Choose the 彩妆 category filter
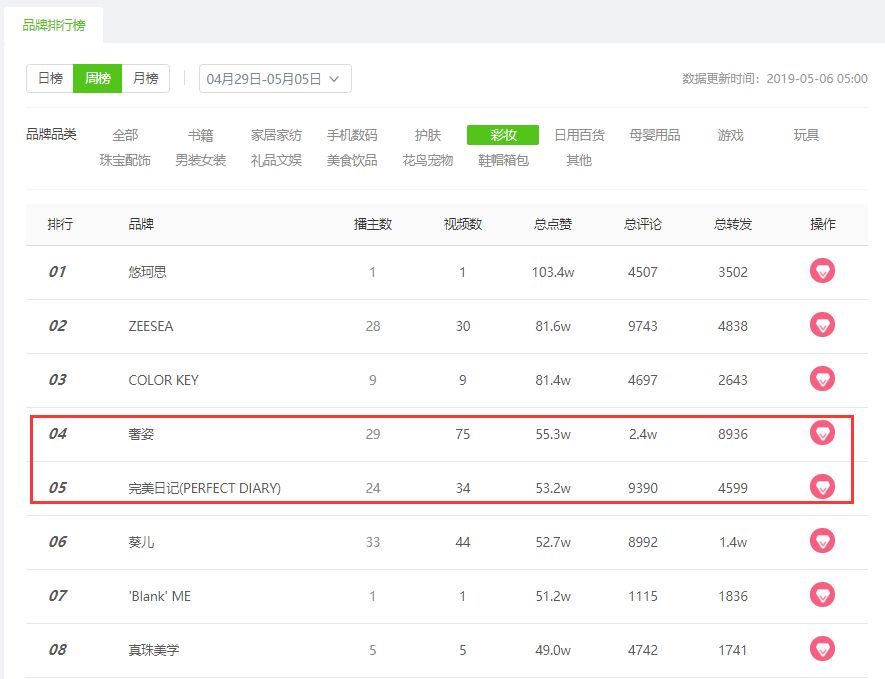885x679 pixels. tap(503, 135)
